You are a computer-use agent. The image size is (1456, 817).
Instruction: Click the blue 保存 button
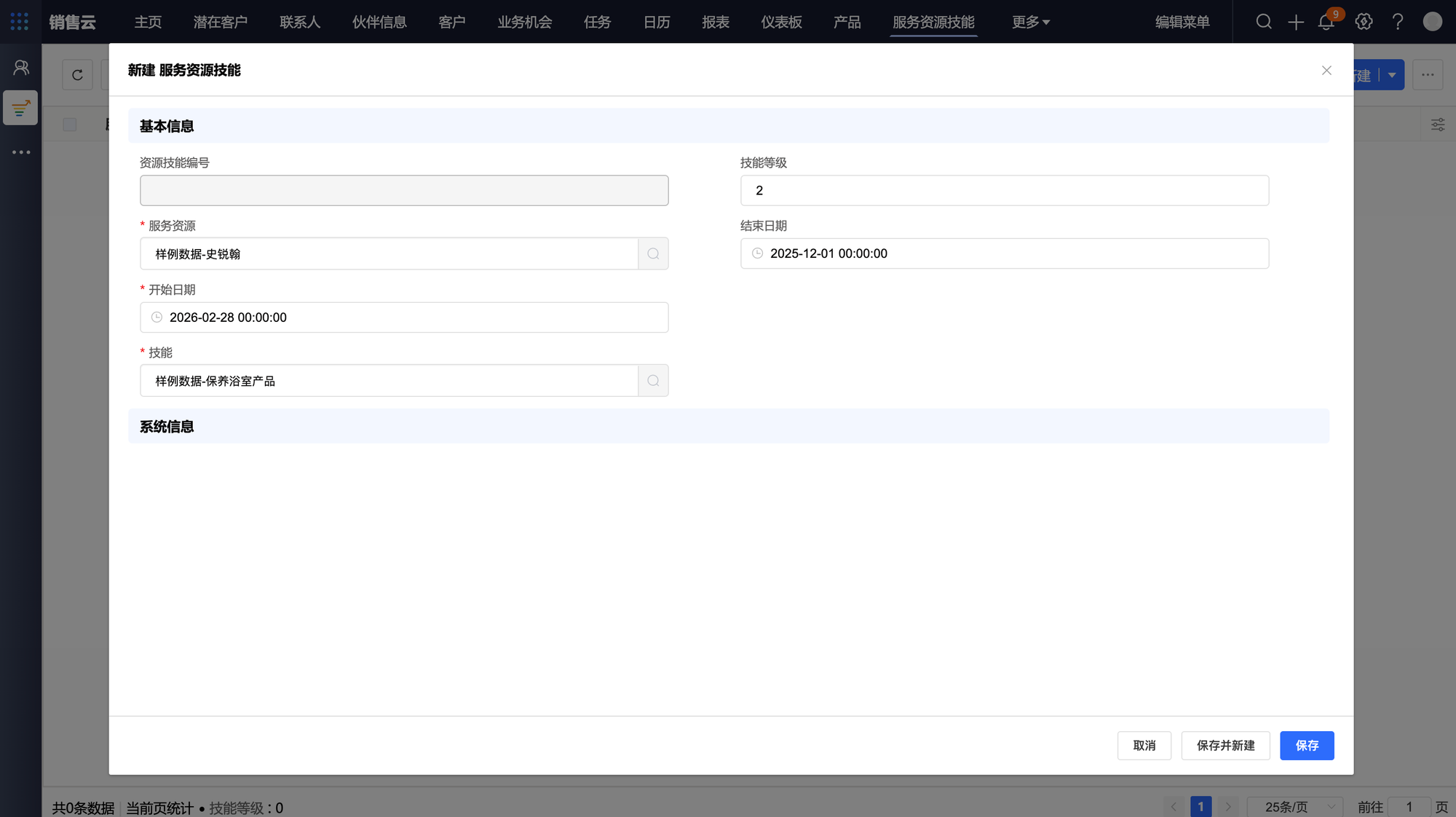(1307, 746)
